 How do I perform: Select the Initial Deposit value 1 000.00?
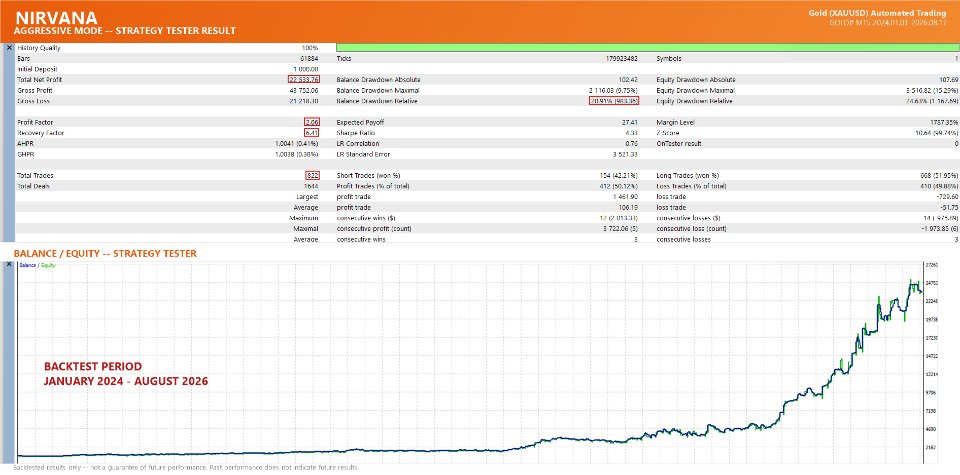[x=306, y=69]
